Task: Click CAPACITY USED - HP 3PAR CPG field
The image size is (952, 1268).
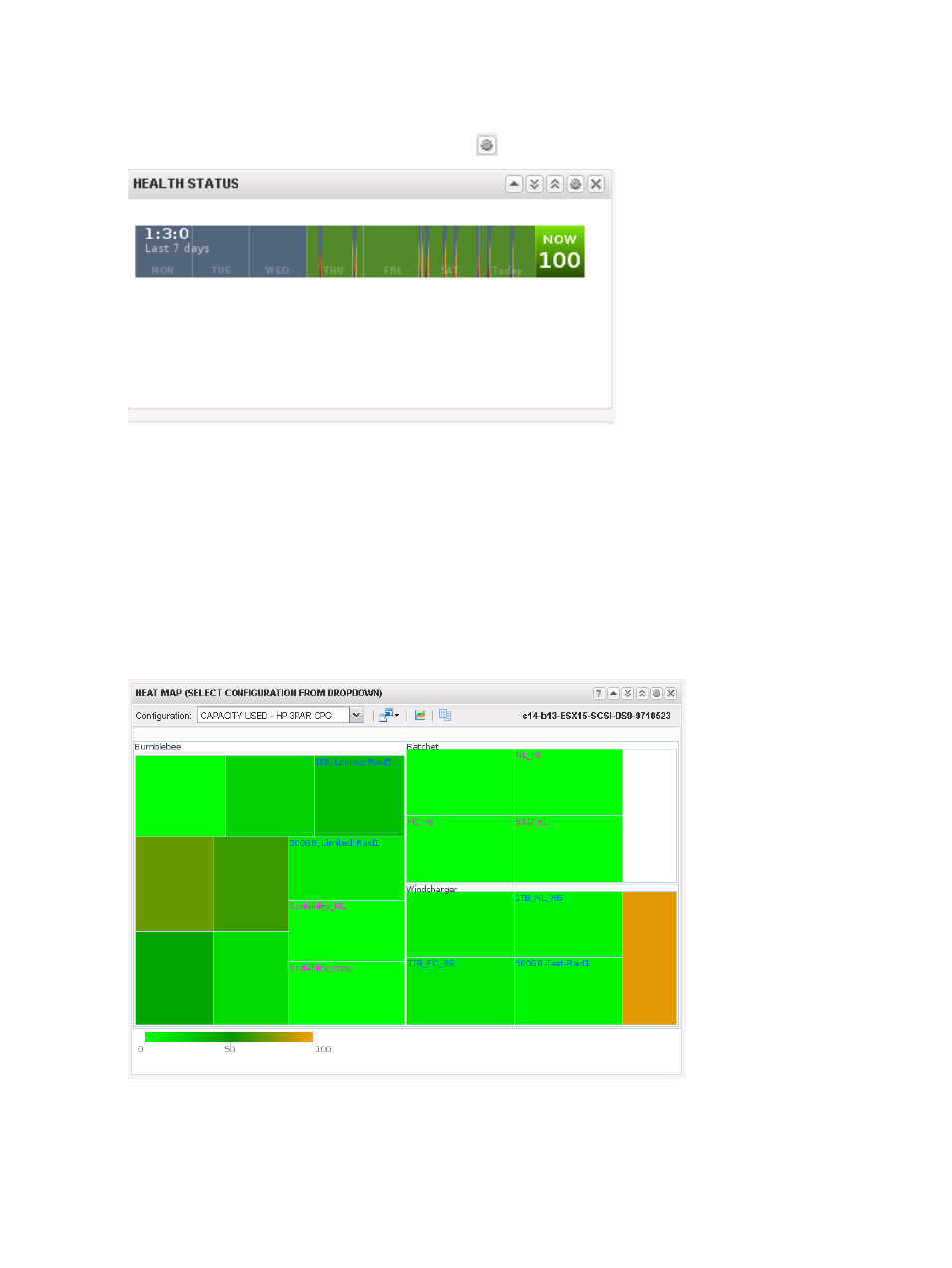Action: [273, 715]
